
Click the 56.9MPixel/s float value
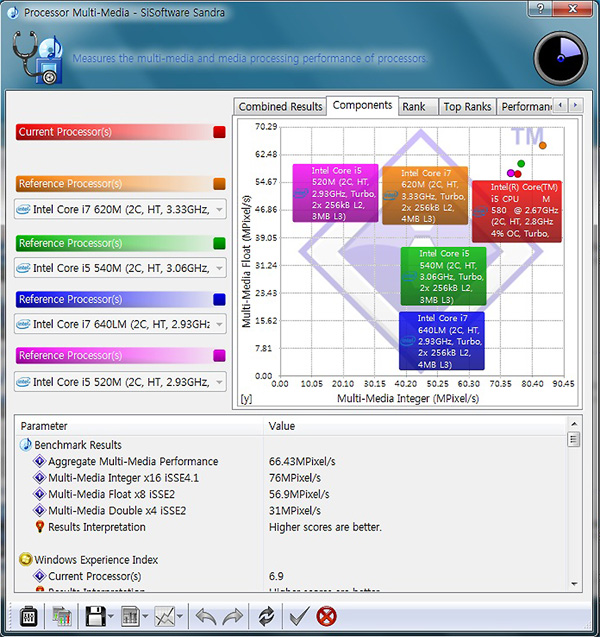coord(299,494)
